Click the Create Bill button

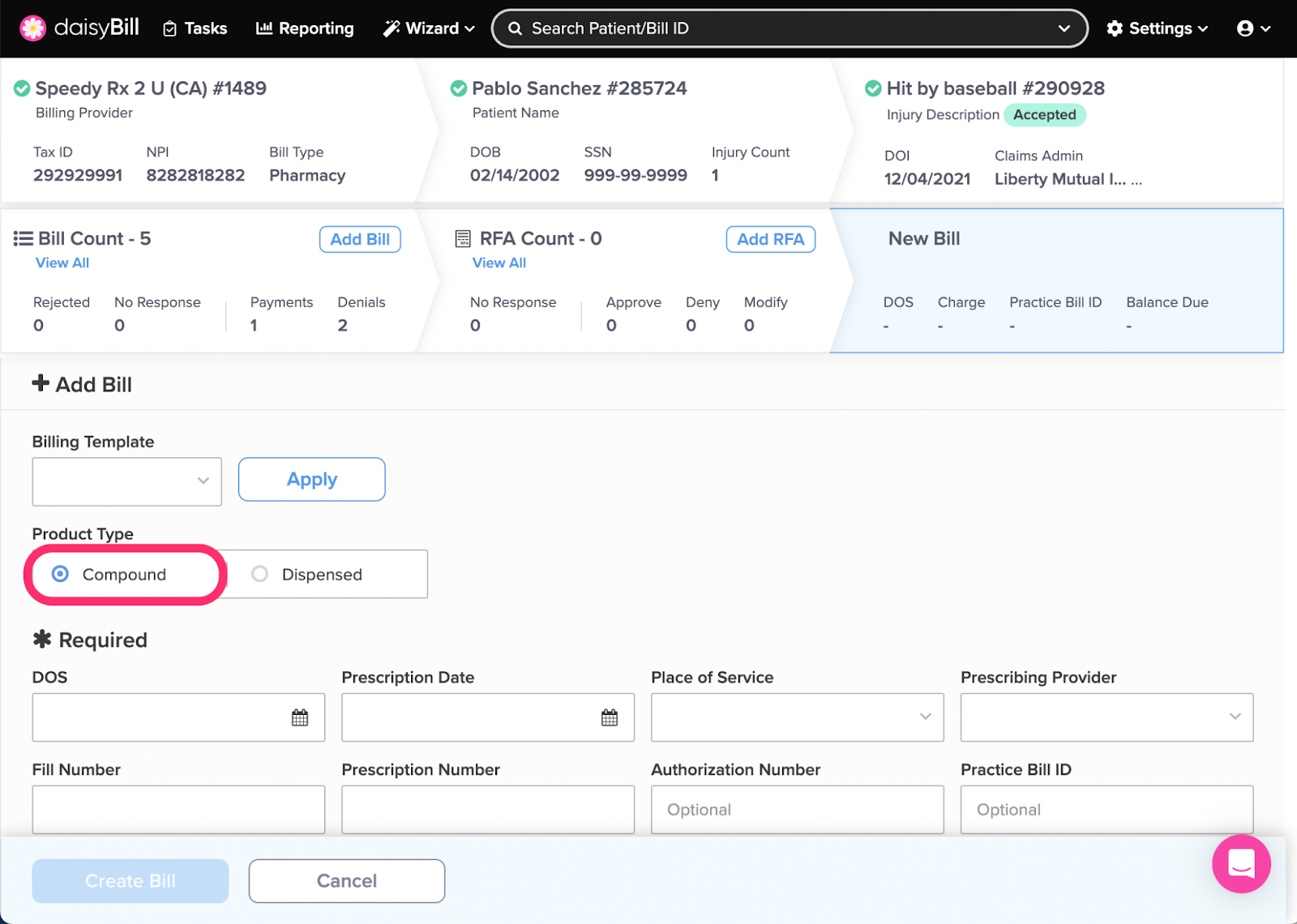coord(131,881)
